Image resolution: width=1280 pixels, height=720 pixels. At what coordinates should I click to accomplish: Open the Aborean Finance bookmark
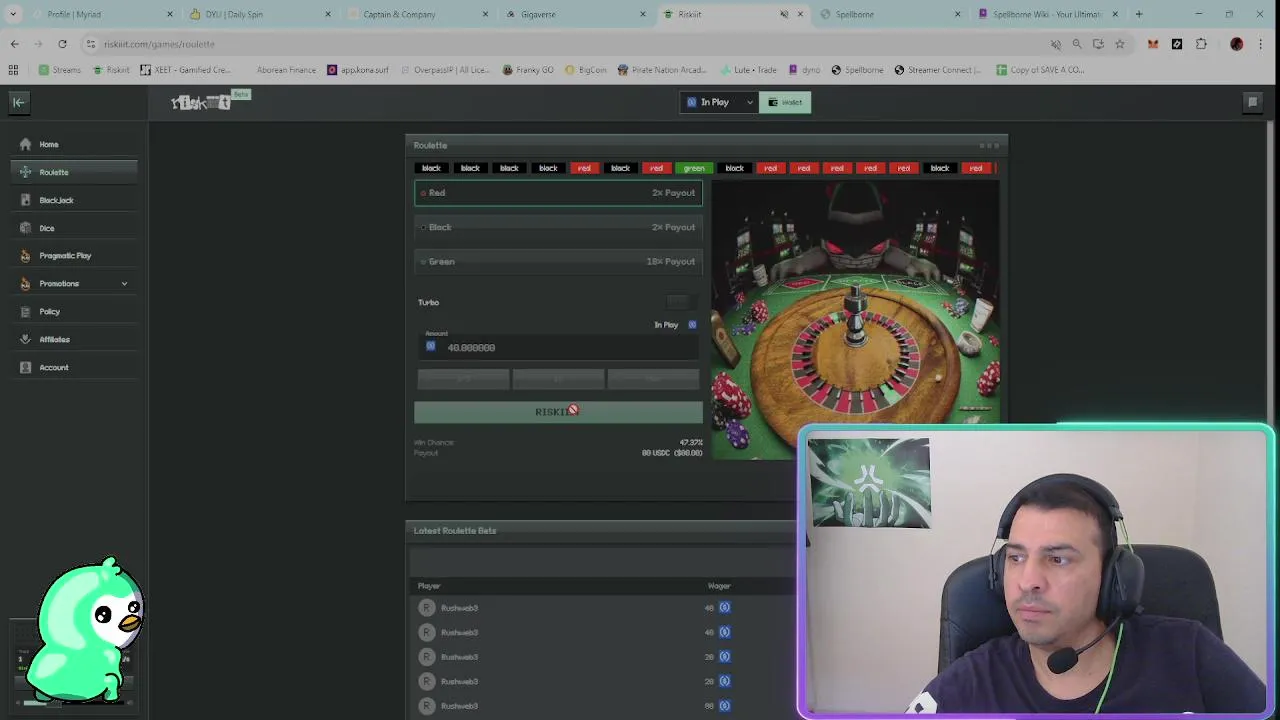pos(286,70)
